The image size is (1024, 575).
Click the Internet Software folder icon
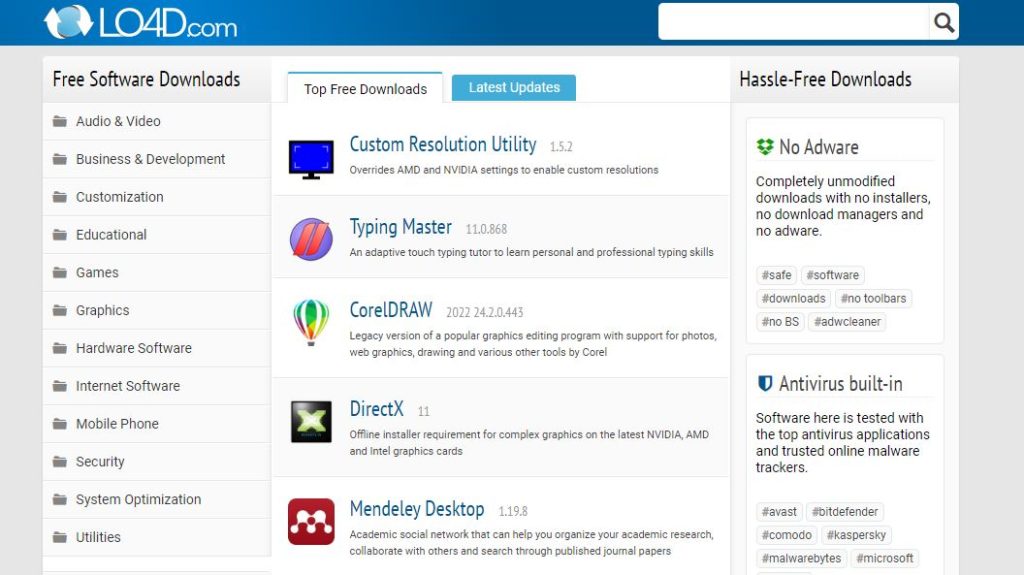60,386
